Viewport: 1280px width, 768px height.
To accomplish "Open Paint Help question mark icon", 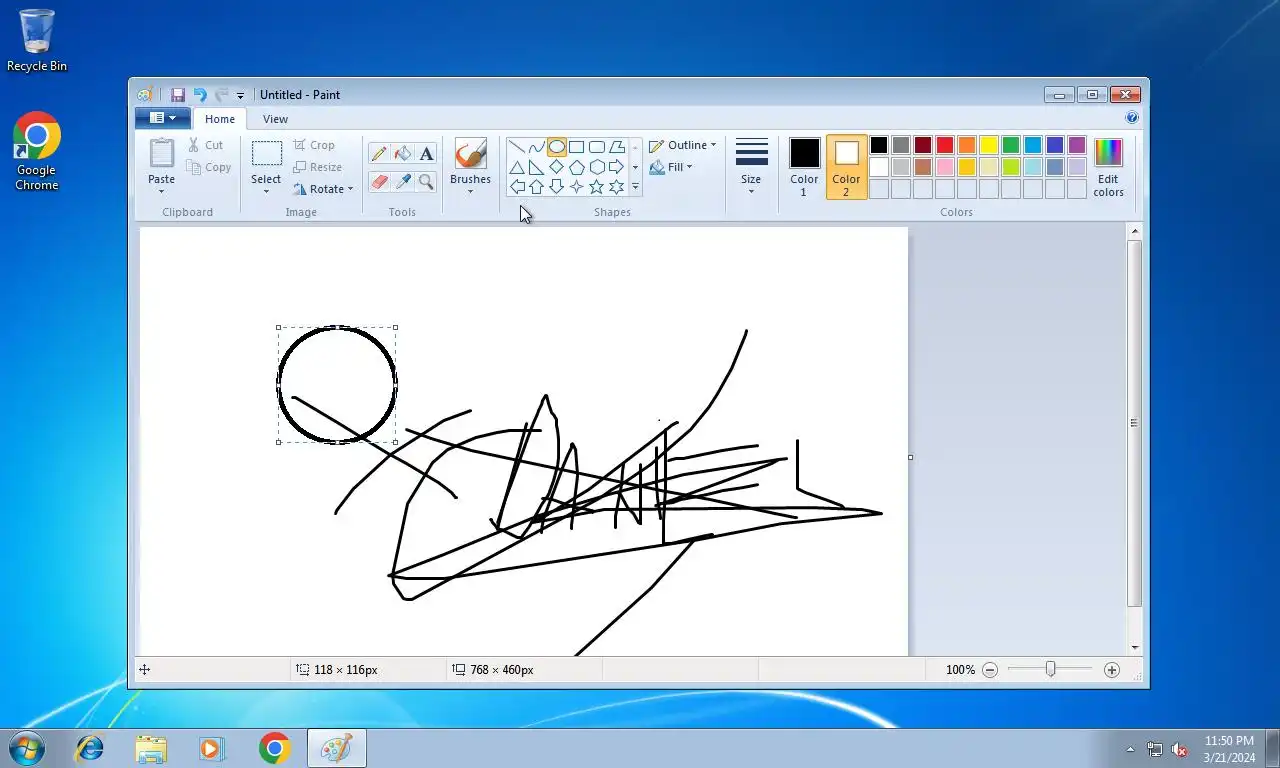I will [1132, 117].
